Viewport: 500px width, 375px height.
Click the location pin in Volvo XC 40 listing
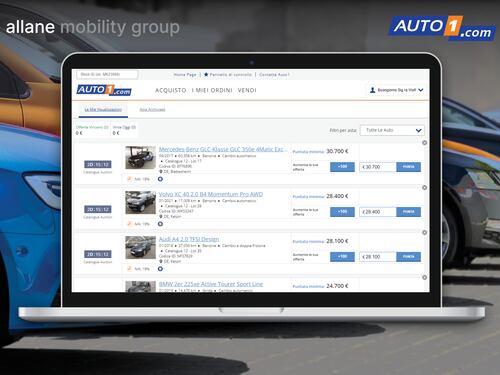coord(161,216)
